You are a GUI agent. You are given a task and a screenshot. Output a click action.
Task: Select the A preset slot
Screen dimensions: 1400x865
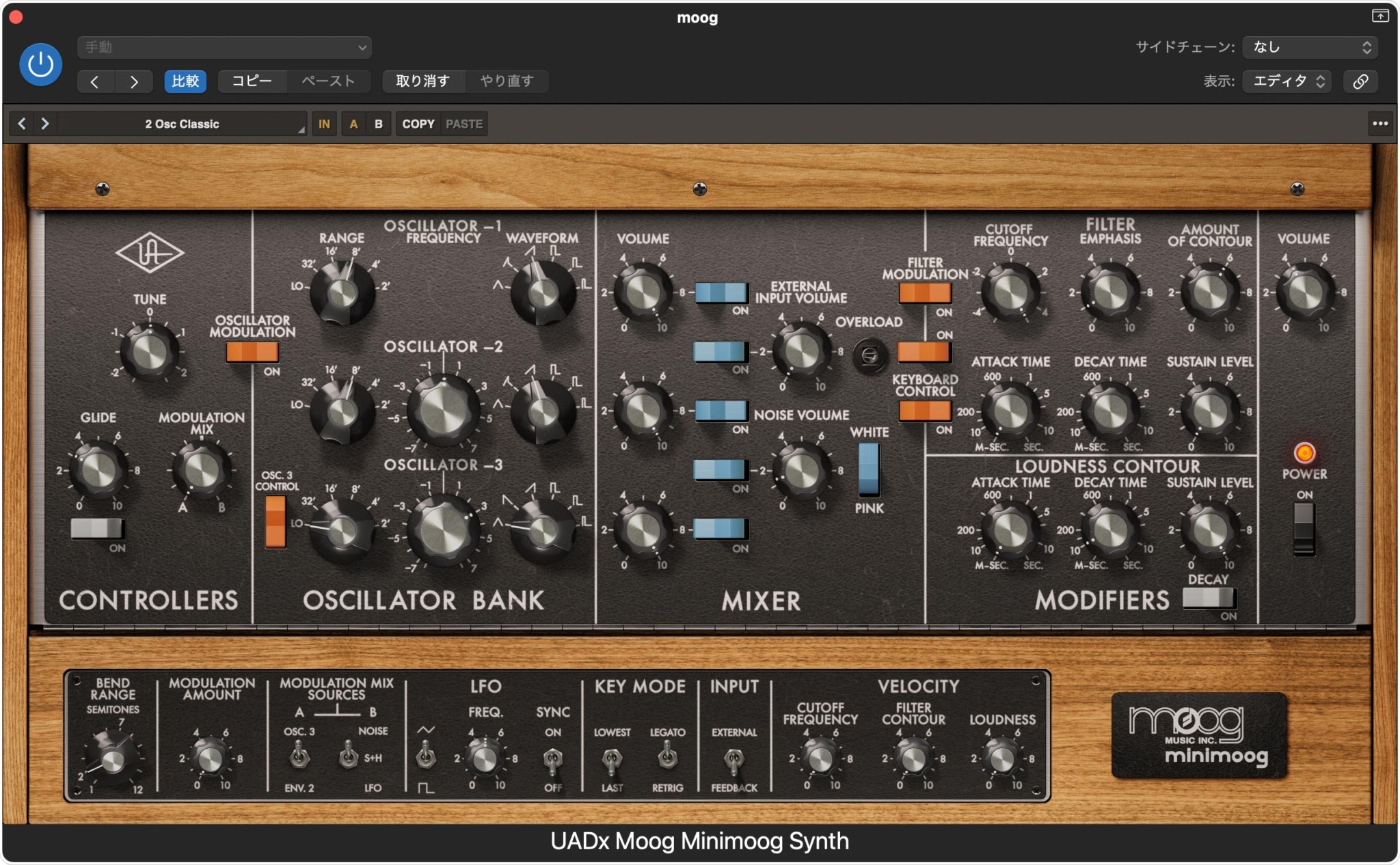[353, 124]
